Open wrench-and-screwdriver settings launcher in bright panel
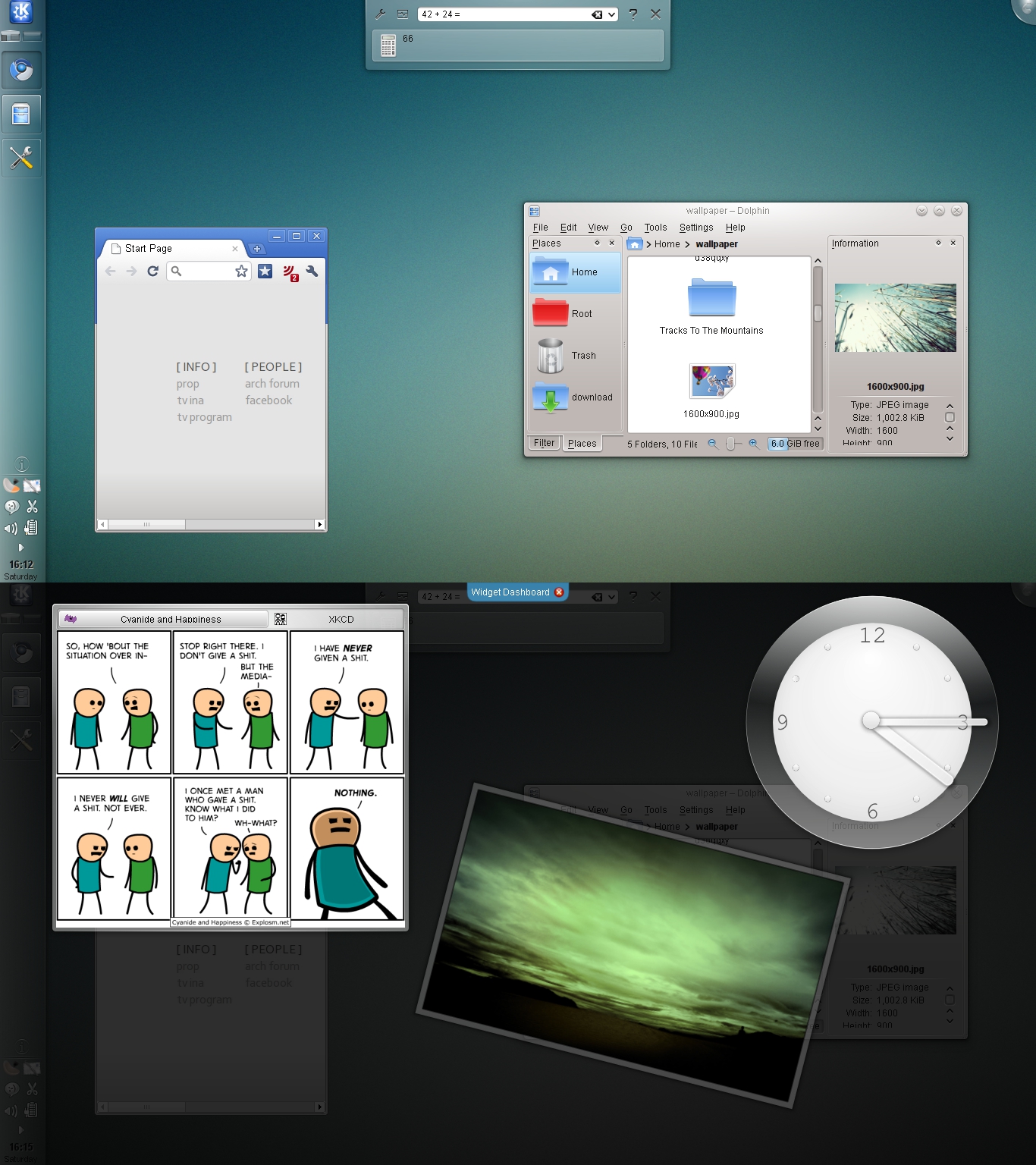This screenshot has width=1036, height=1165. point(21,158)
